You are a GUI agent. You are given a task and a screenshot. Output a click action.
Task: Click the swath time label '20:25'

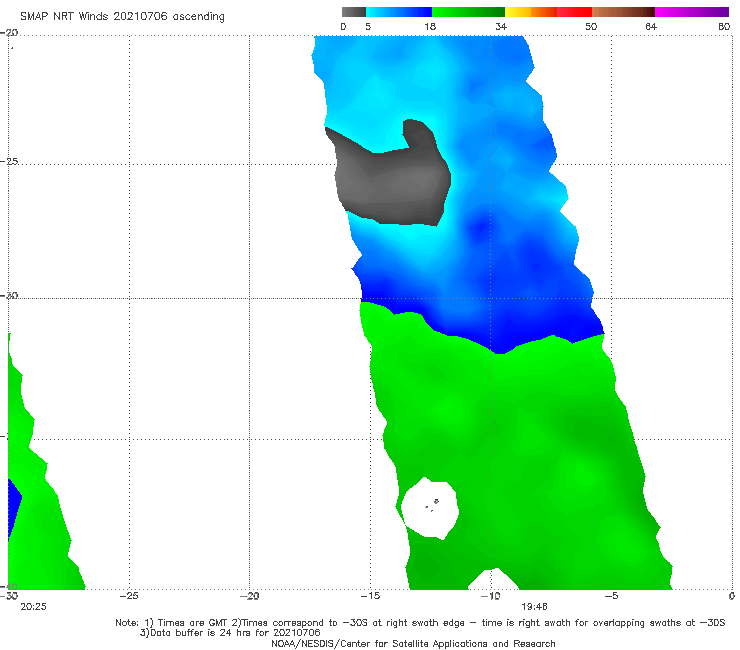33,607
